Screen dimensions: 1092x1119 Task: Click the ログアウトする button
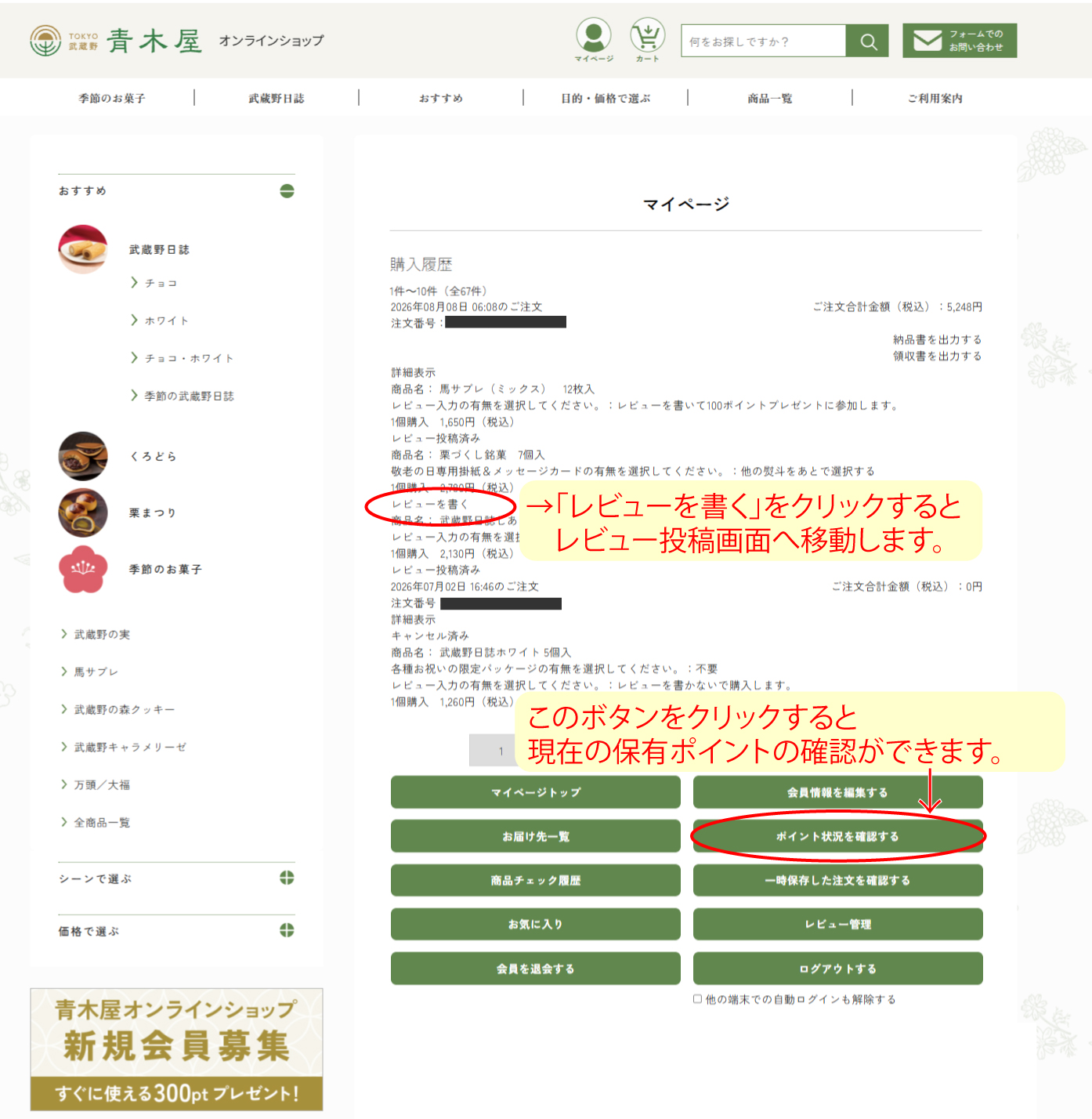pyautogui.click(x=837, y=969)
